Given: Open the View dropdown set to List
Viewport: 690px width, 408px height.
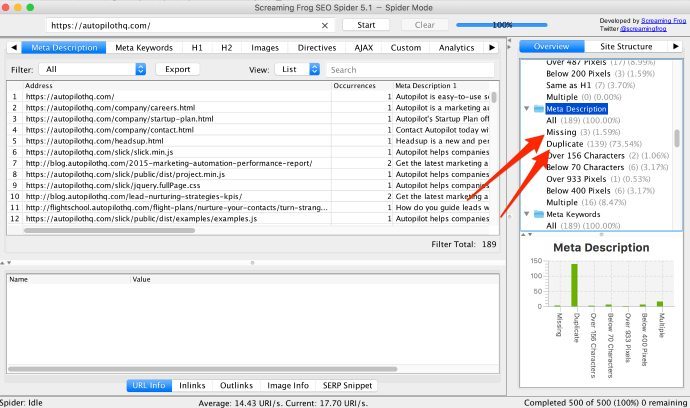Looking at the screenshot, I should click(297, 69).
